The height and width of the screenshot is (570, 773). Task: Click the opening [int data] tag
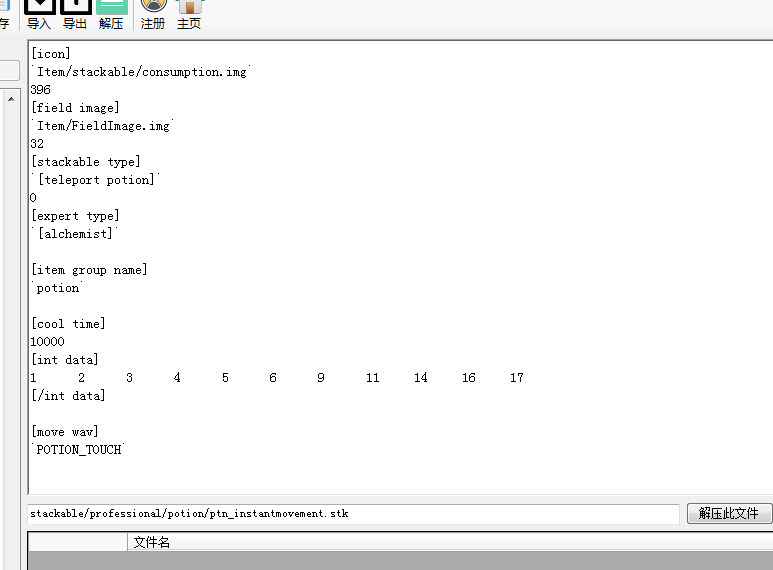tap(65, 359)
